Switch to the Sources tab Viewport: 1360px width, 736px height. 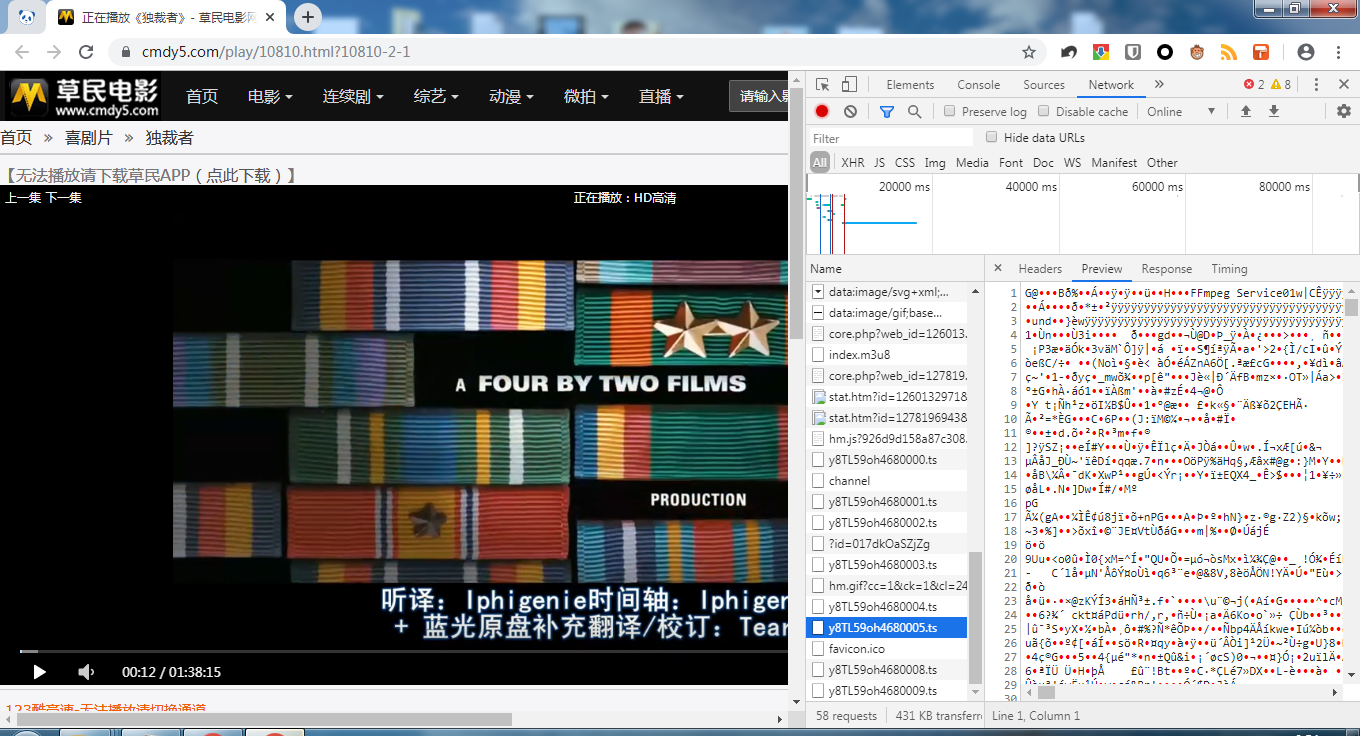point(1044,85)
